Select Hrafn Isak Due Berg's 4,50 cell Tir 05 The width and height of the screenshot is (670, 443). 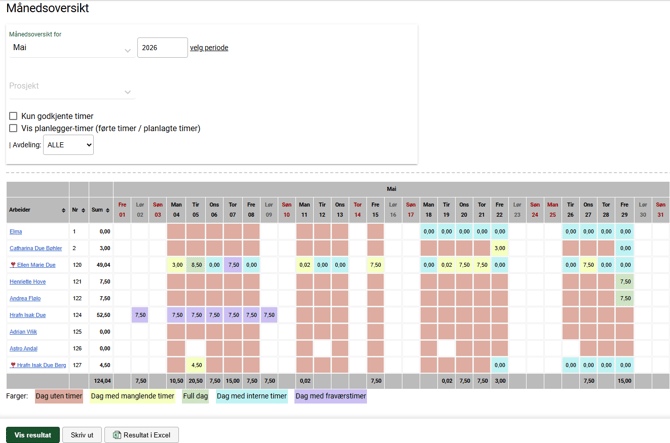pos(196,365)
